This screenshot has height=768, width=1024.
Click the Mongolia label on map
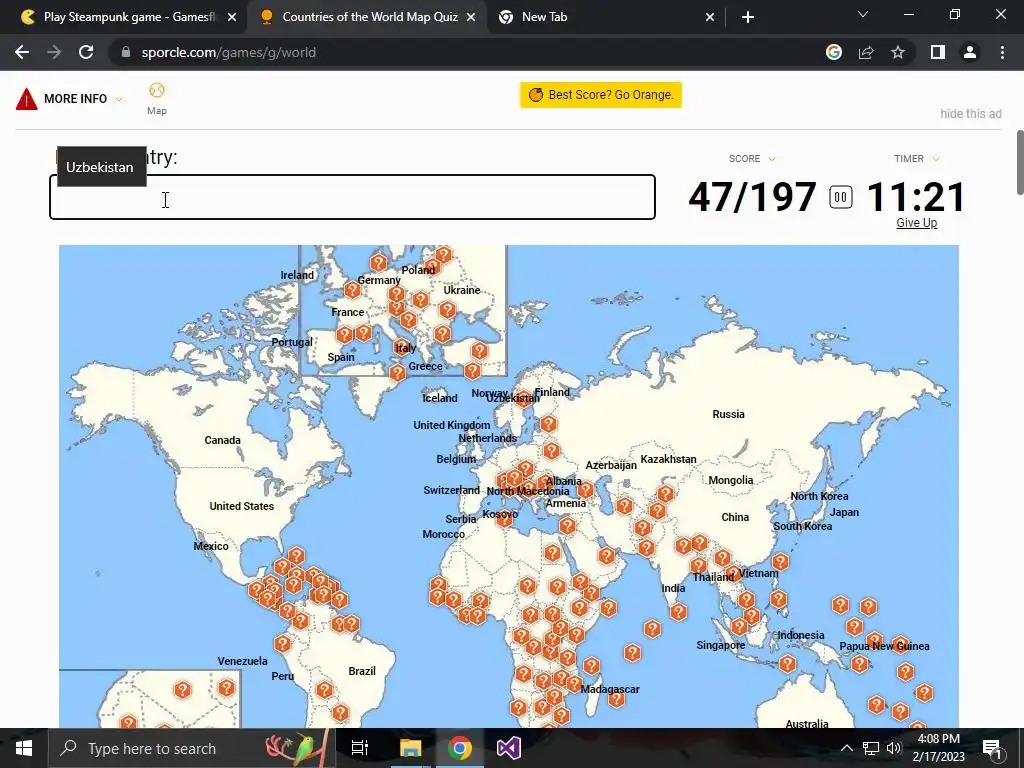[x=731, y=480]
